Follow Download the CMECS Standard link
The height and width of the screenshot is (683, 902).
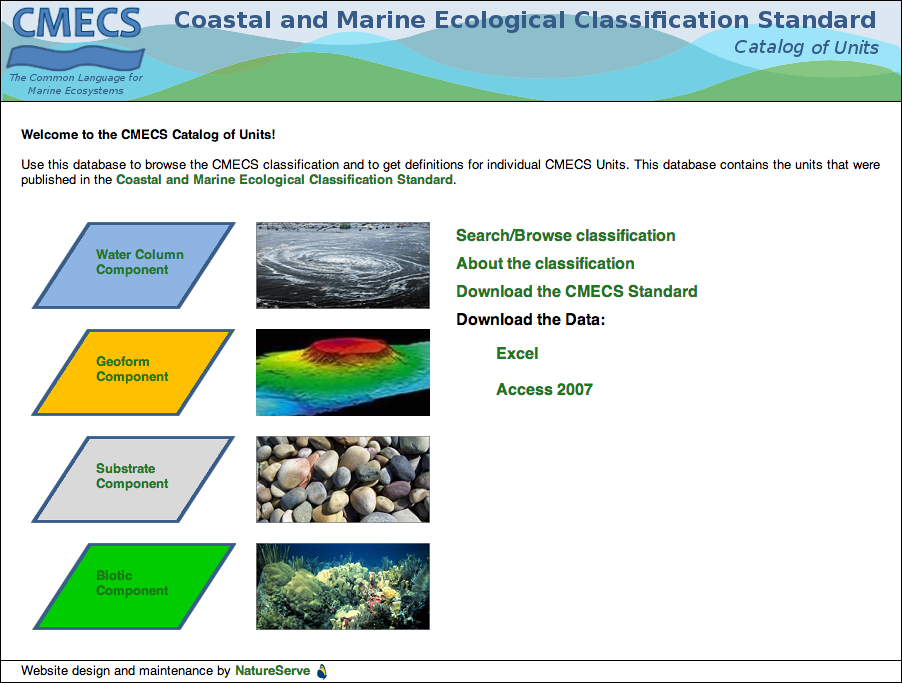point(576,291)
